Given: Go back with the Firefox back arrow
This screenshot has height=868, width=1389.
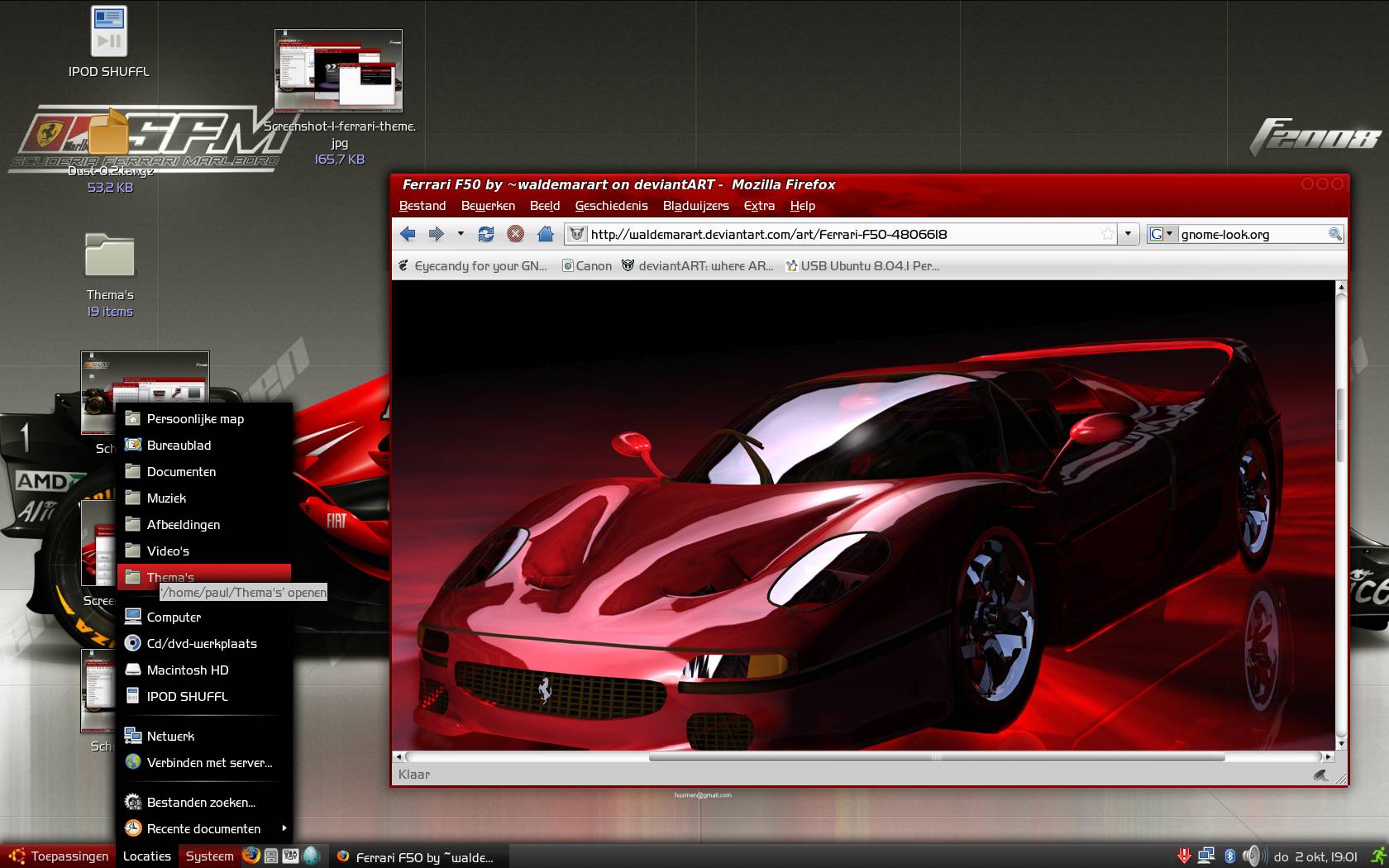Looking at the screenshot, I should tap(408, 234).
